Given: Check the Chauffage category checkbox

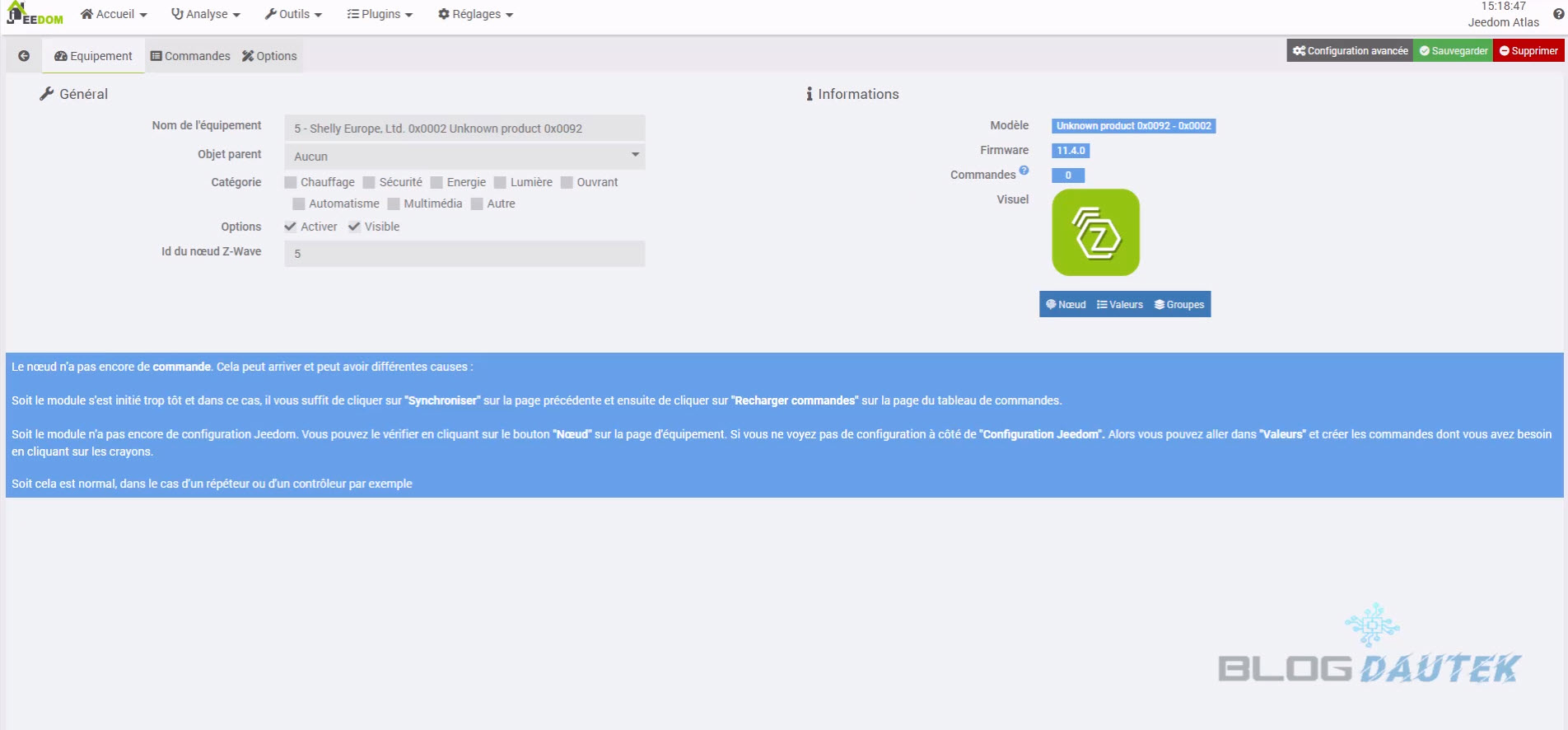Looking at the screenshot, I should coord(291,183).
